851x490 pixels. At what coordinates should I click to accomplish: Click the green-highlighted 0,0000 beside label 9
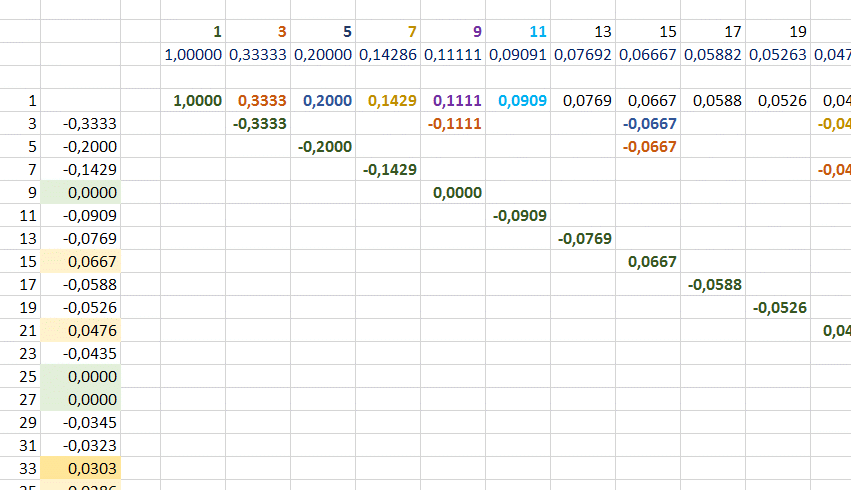pyautogui.click(x=80, y=192)
